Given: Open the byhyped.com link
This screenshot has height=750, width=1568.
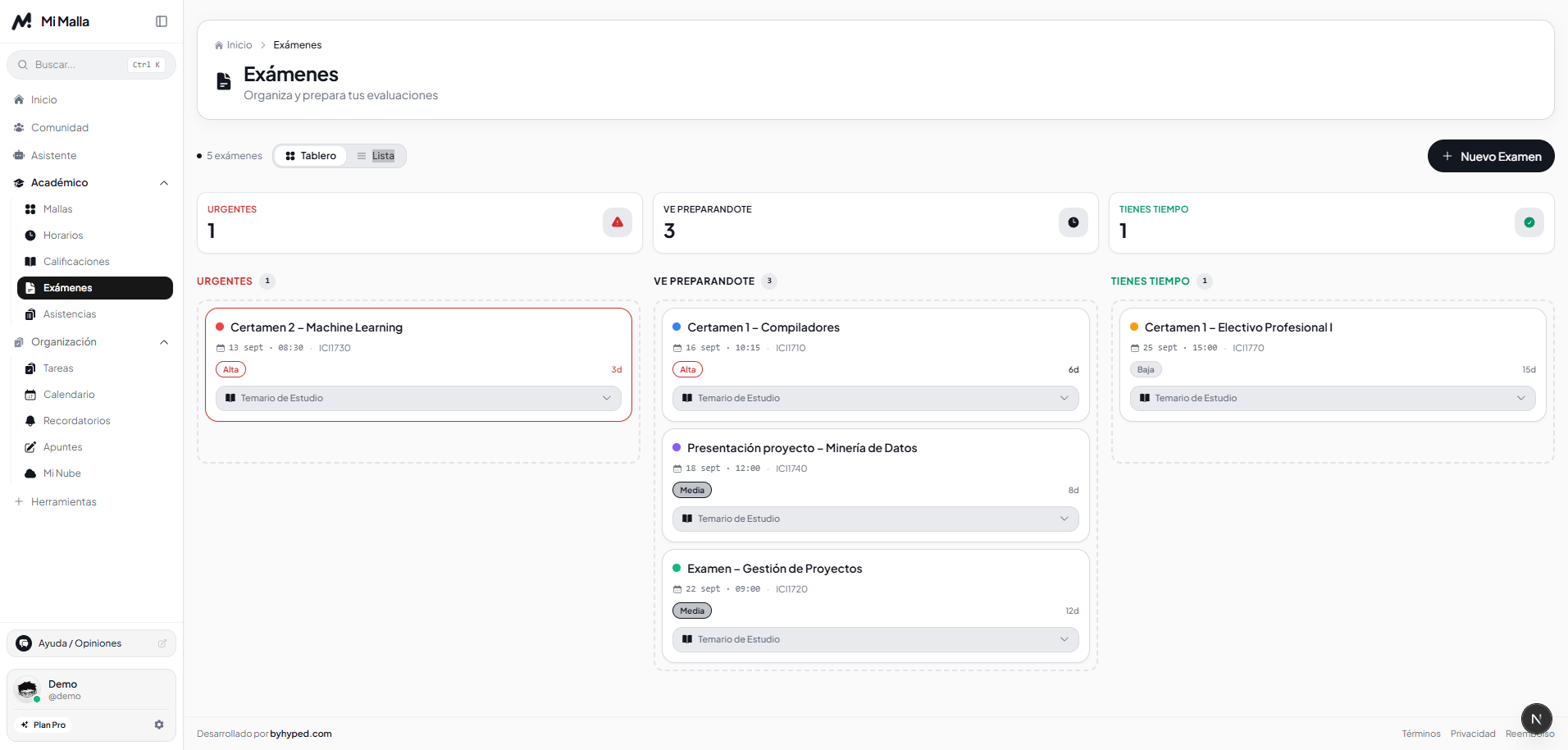Looking at the screenshot, I should point(301,734).
